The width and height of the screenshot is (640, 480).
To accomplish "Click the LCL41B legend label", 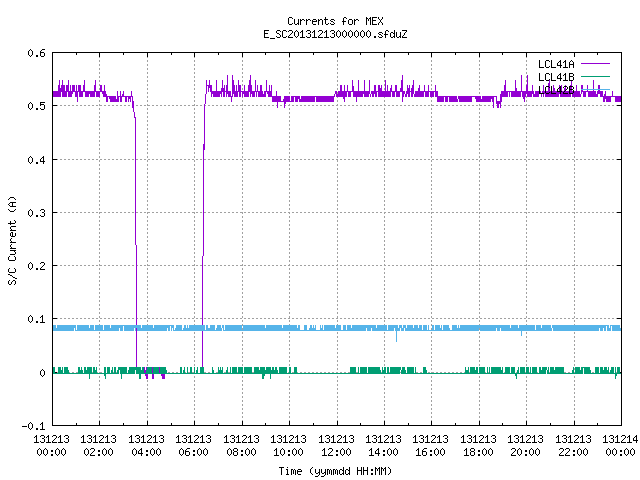I will click(556, 77).
